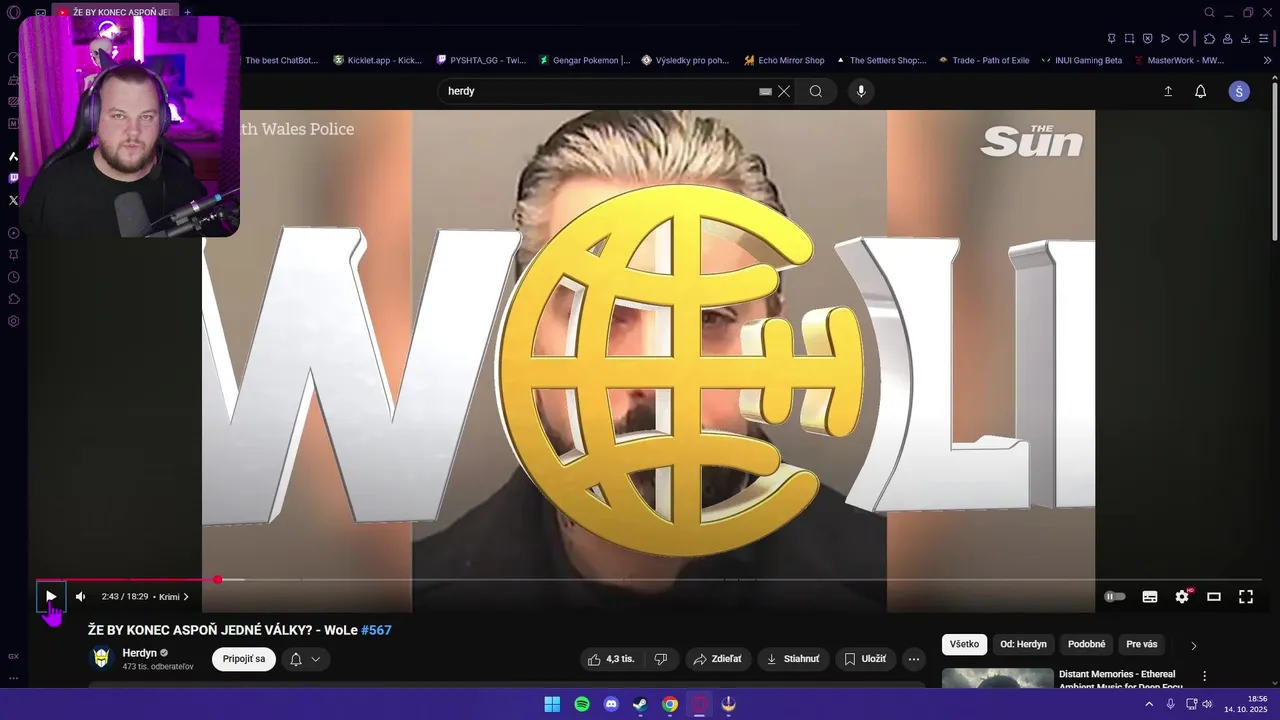Click the Zdieľať share button

(718, 659)
